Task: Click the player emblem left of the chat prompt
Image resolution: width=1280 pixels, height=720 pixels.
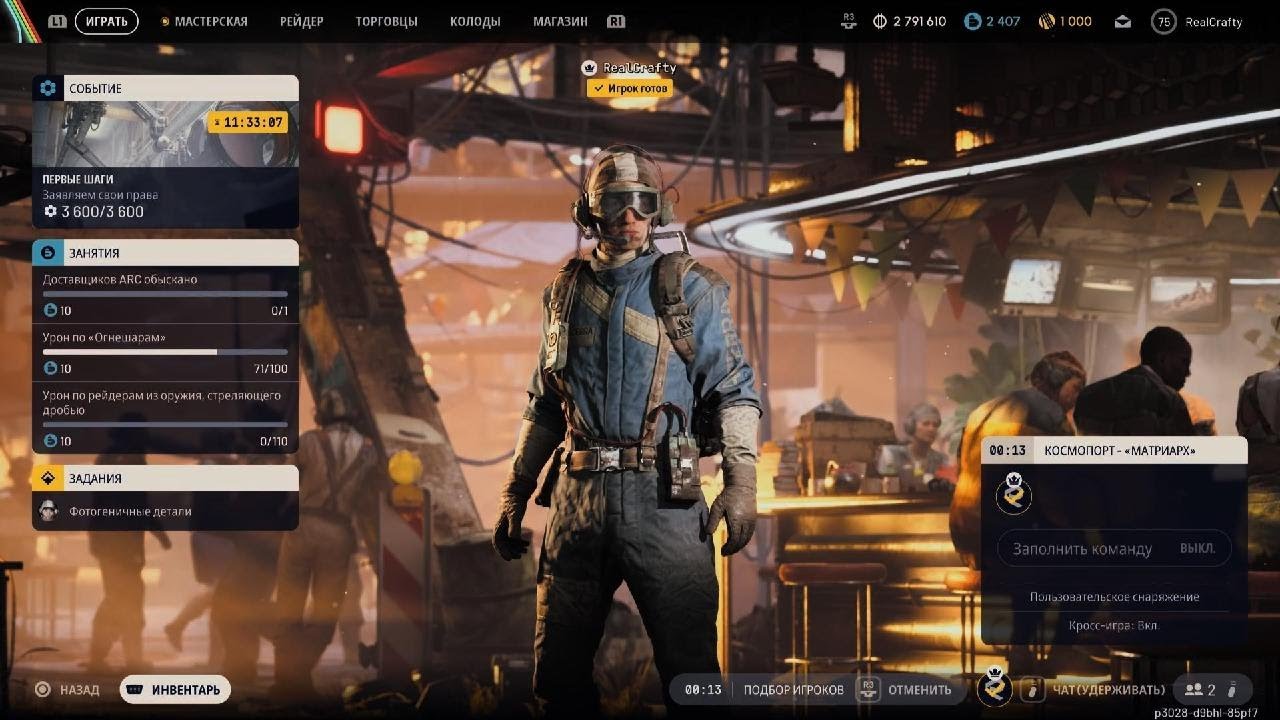Action: [x=995, y=687]
